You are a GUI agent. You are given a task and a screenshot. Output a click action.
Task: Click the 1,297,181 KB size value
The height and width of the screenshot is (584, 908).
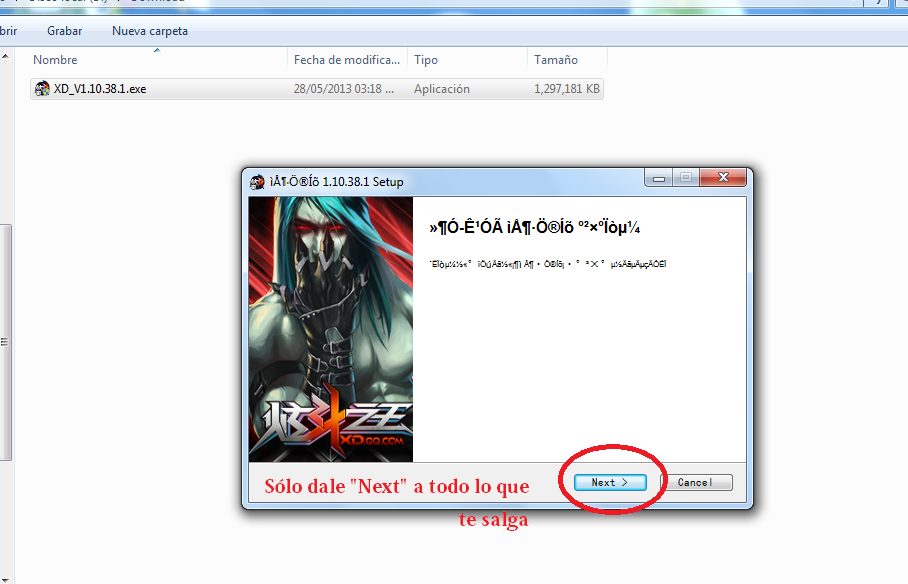(566, 89)
